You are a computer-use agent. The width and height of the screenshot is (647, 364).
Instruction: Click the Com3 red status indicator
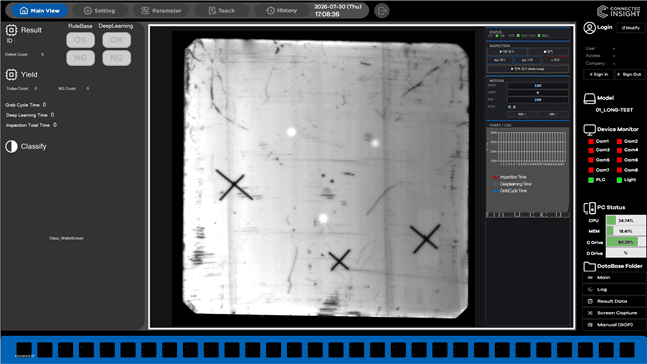click(591, 150)
